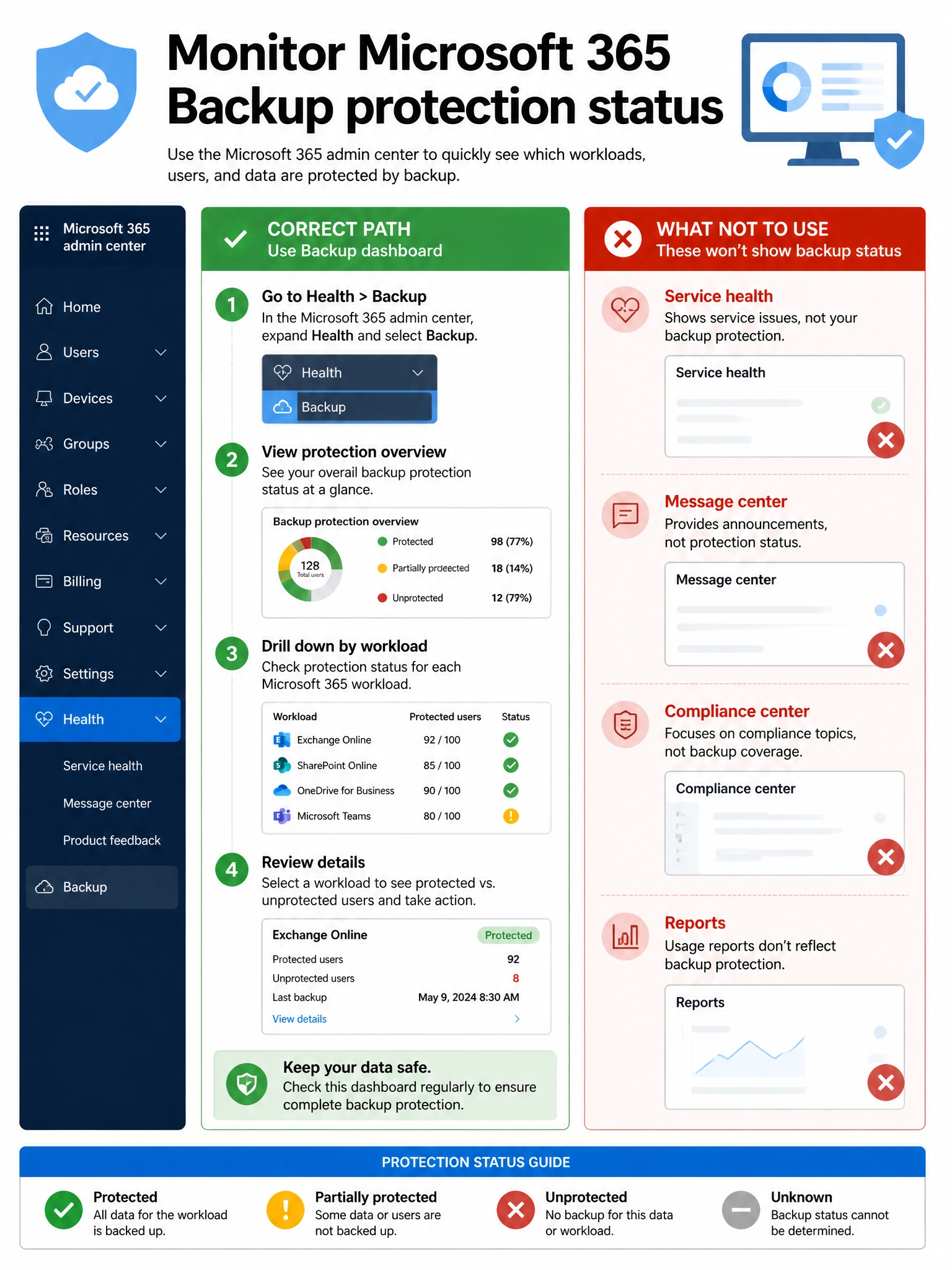
Task: Click the red Unprotected legend dot
Action: click(382, 598)
